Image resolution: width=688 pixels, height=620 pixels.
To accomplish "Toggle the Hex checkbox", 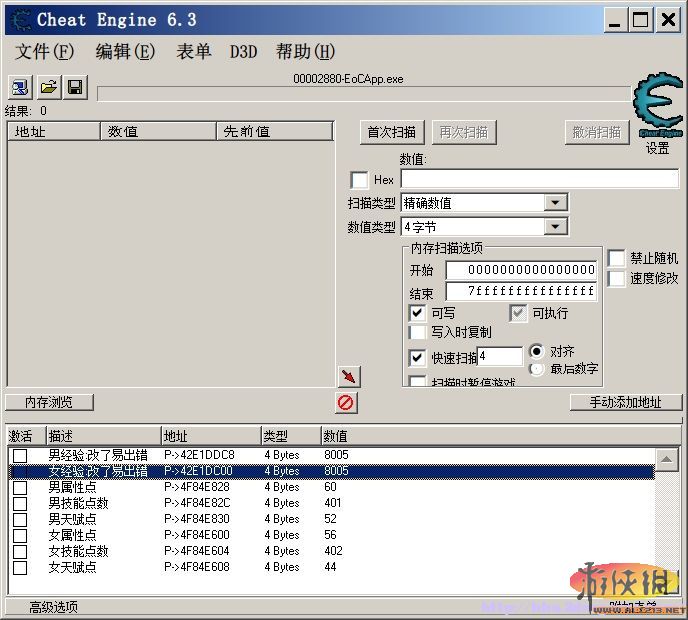I will click(x=359, y=180).
